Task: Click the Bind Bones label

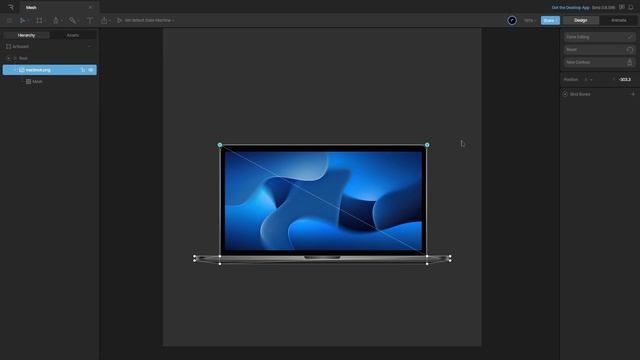Action: pos(580,94)
